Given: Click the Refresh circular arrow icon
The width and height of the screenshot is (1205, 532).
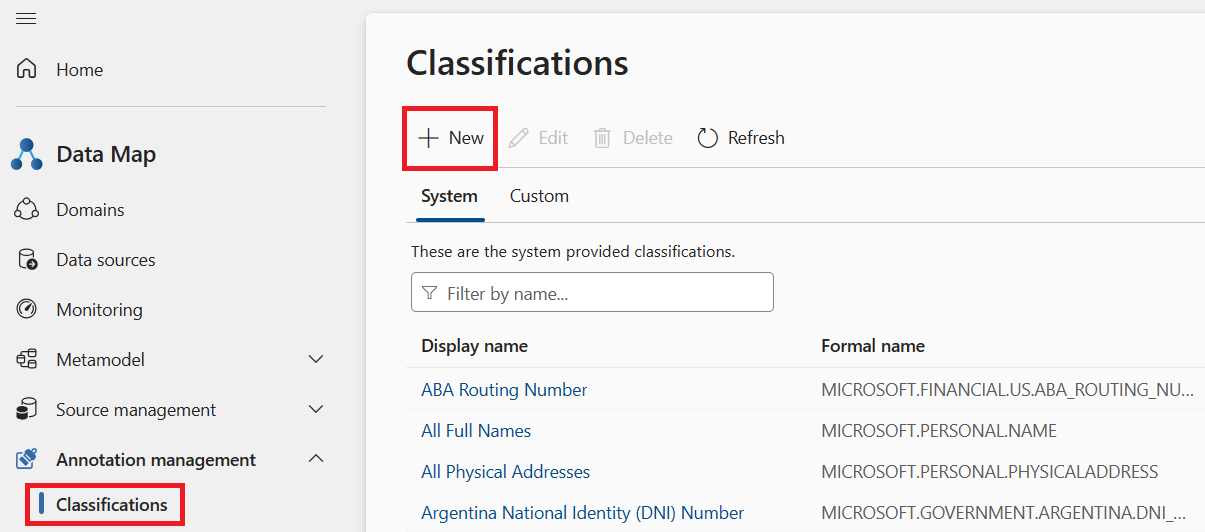Looking at the screenshot, I should click(x=708, y=138).
